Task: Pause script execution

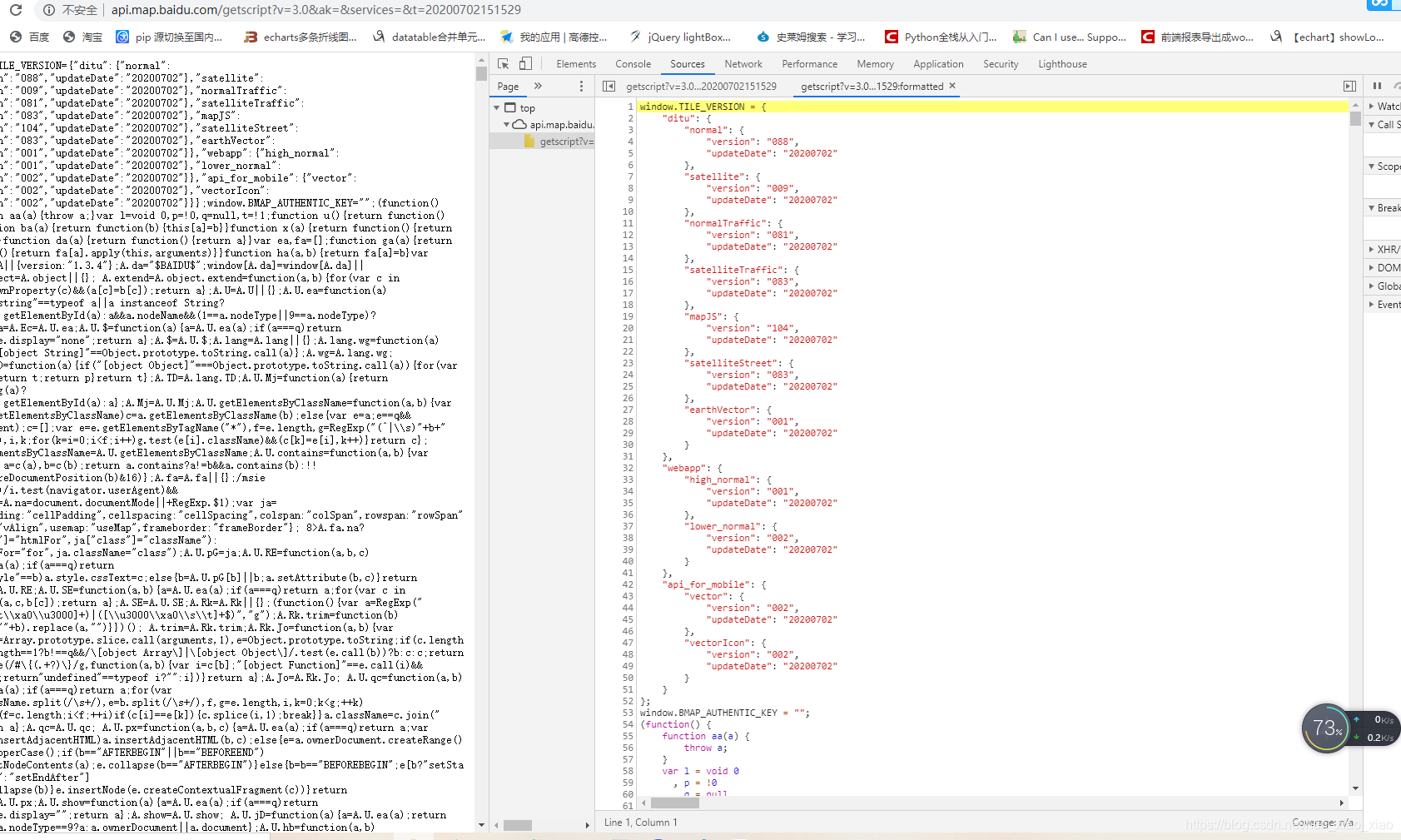Action: [1377, 86]
